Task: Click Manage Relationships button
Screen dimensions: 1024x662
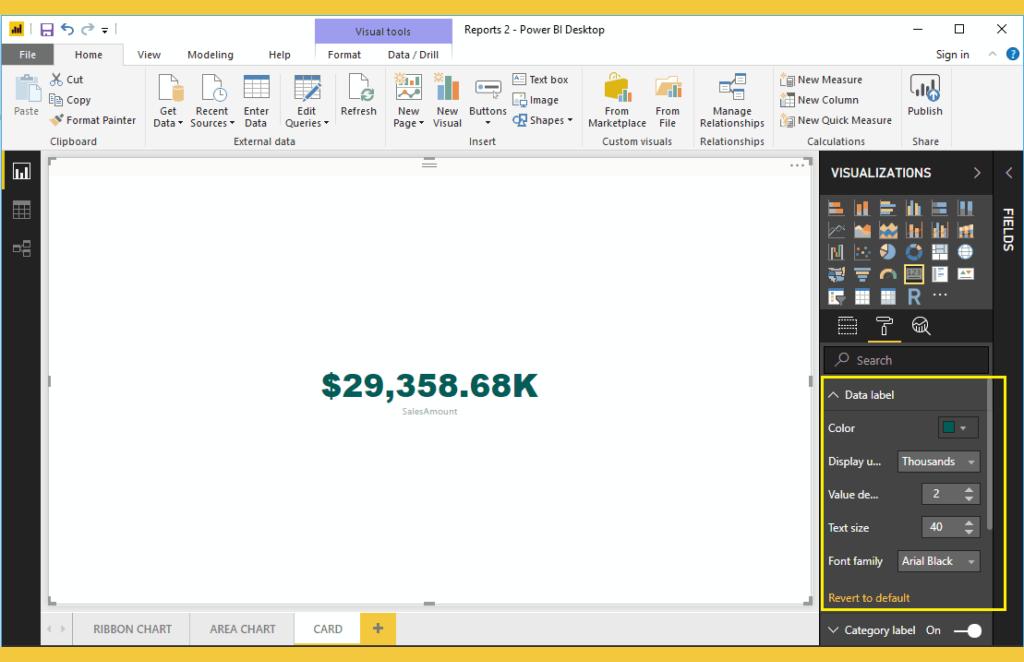Action: pos(731,101)
